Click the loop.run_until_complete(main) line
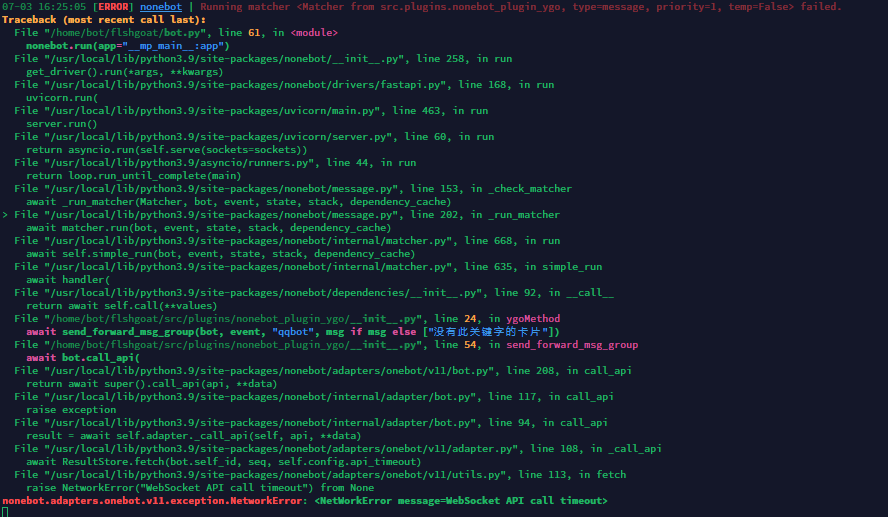Screen dimensions: 888x517 click(x=134, y=176)
